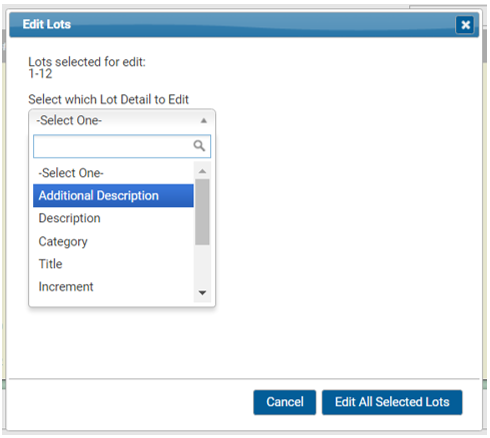Click the '1-12' lots range text
This screenshot has height=438, width=490.
40,74
